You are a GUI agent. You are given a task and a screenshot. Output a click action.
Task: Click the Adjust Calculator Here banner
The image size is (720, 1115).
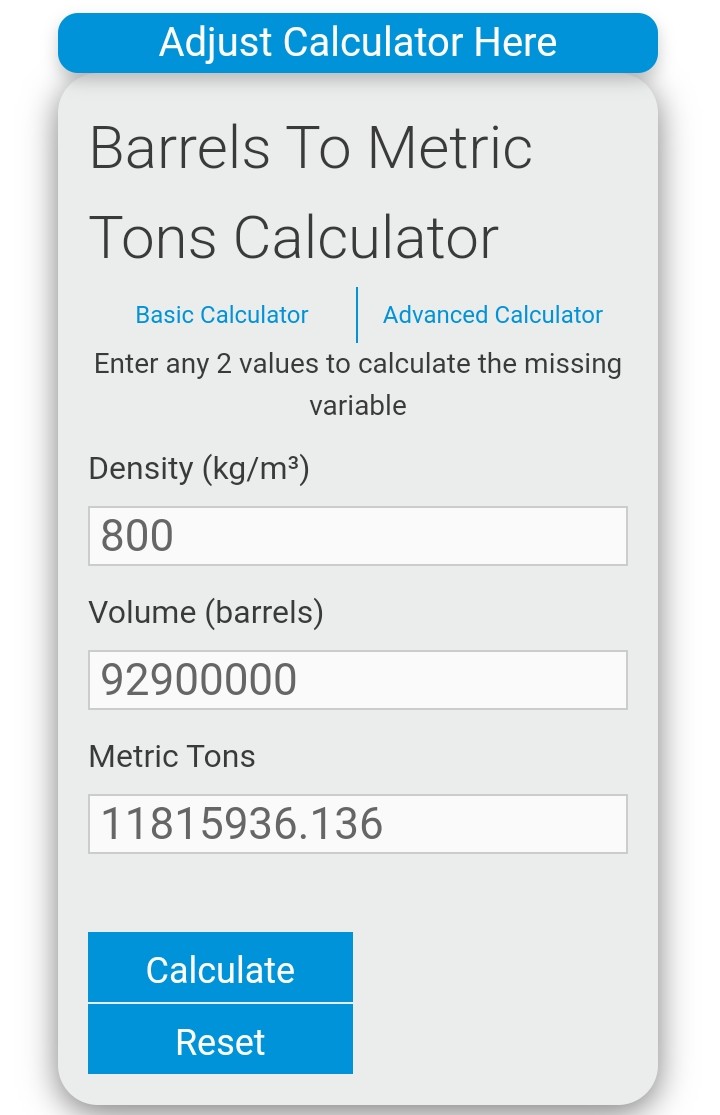tap(358, 43)
